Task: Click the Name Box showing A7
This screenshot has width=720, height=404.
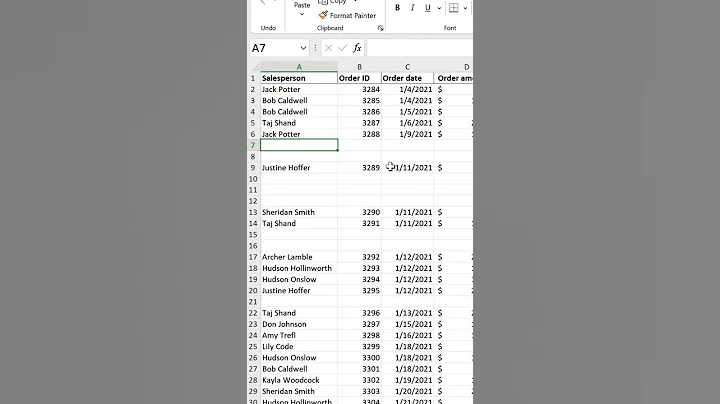Action: pyautogui.click(x=274, y=48)
